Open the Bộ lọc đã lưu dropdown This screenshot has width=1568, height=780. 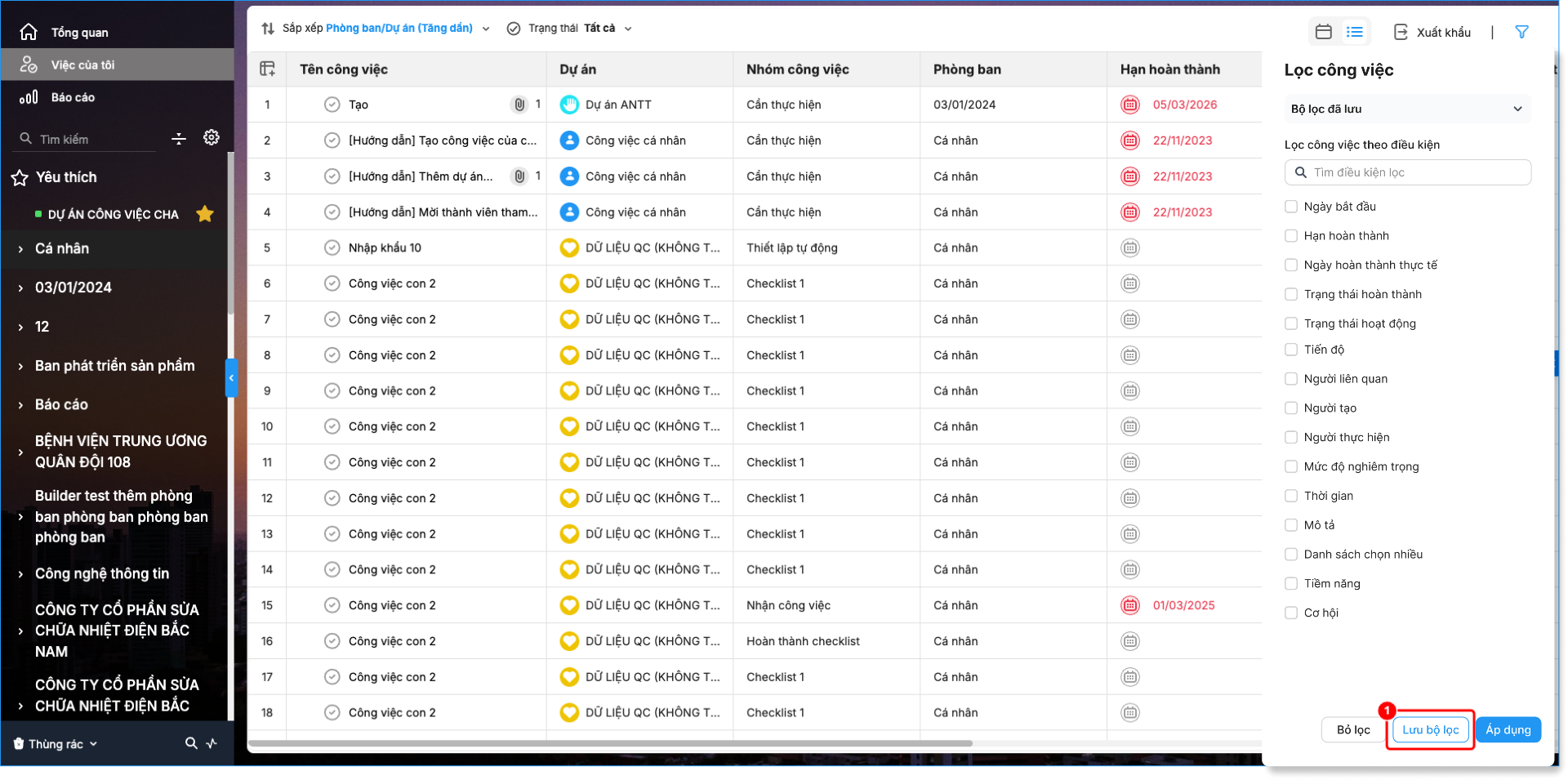click(1407, 109)
